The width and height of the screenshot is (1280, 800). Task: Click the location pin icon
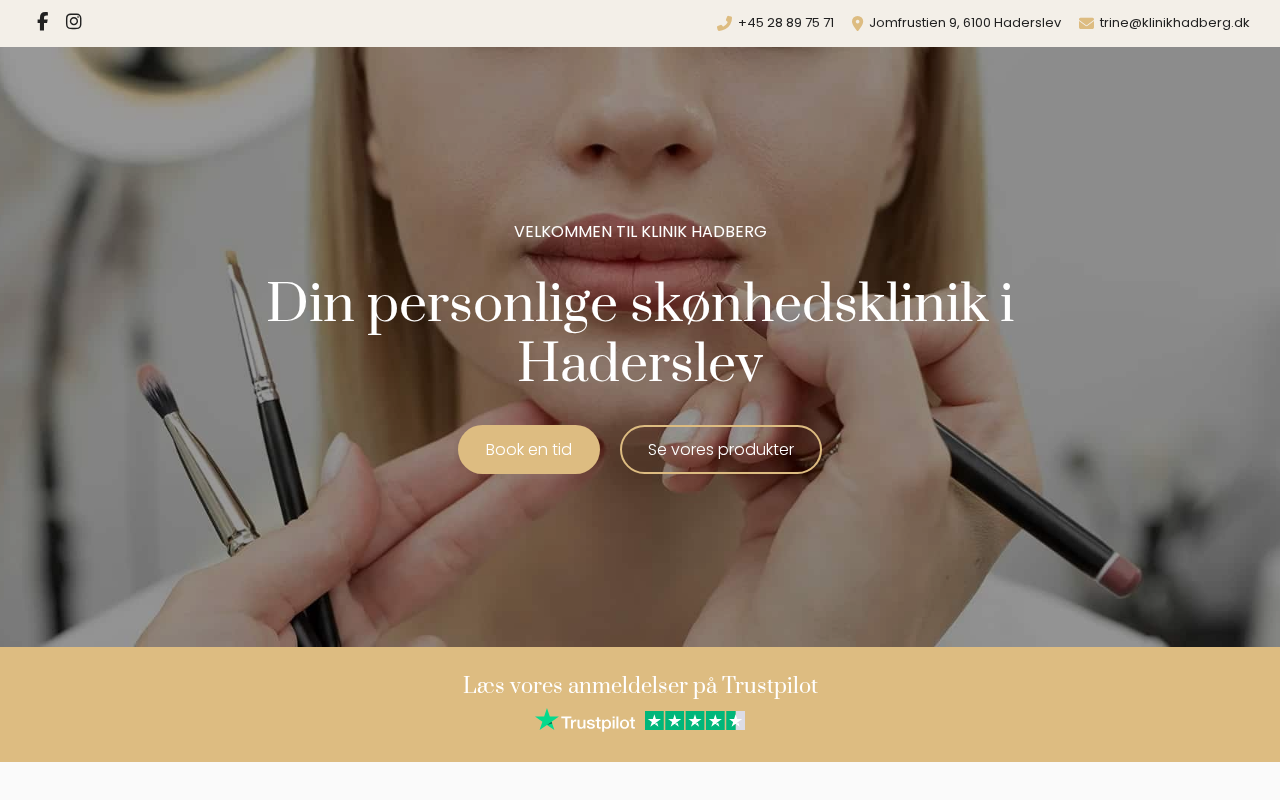point(857,23)
